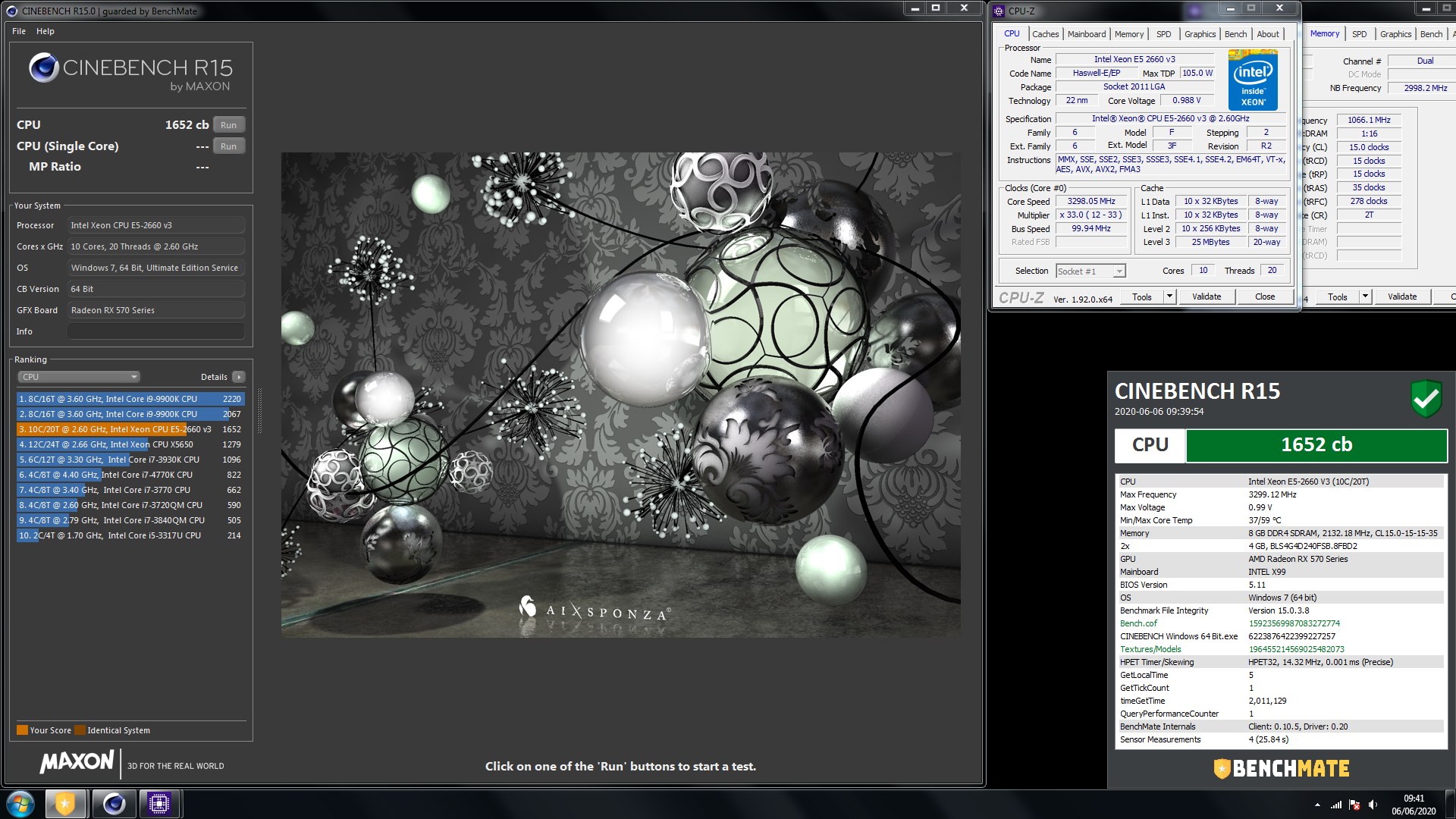Click the volume speaker tray icon
Image resolution: width=1456 pixels, height=819 pixels.
coord(1373,805)
